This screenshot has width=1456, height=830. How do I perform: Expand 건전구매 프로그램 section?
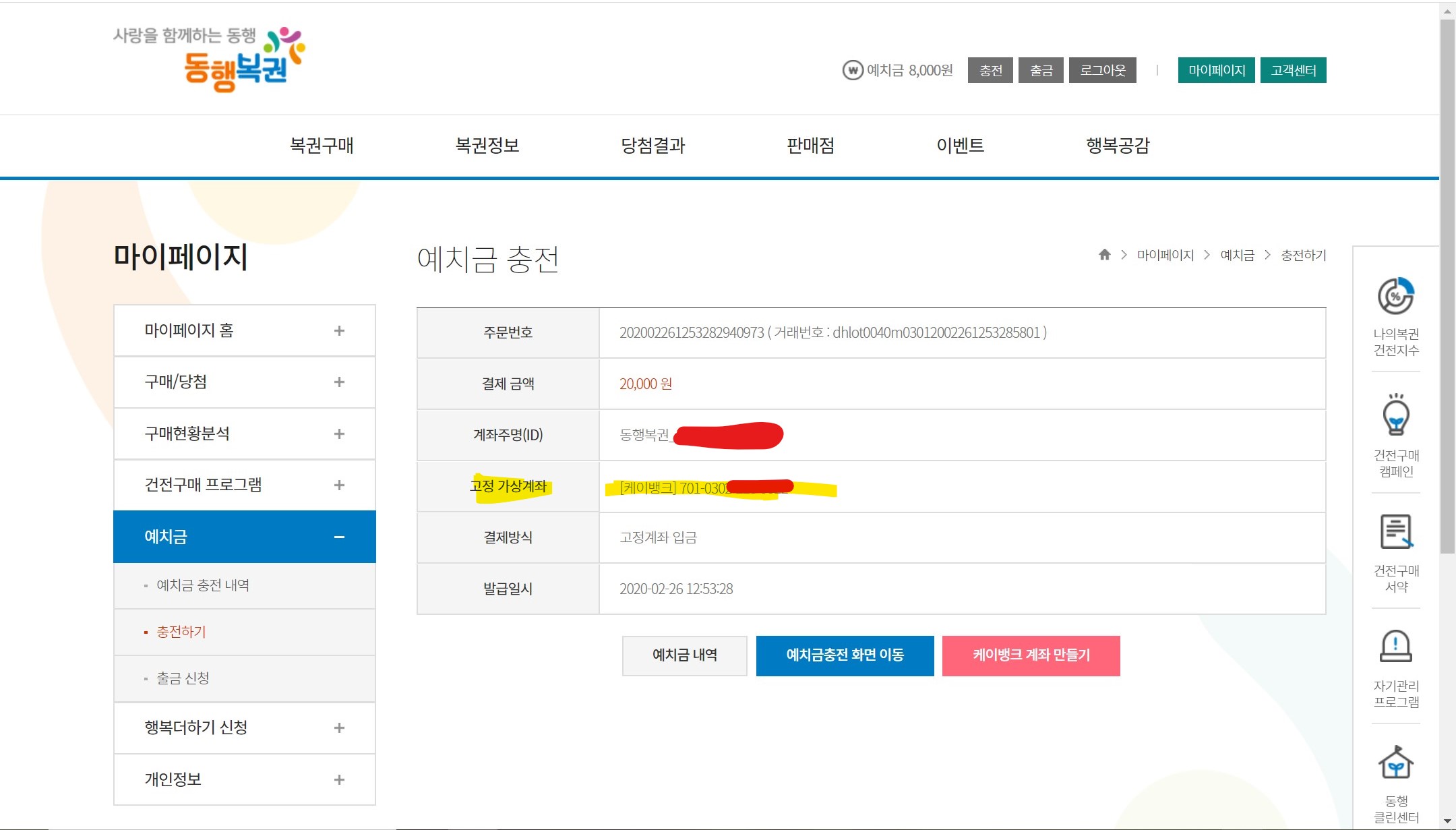coord(339,485)
